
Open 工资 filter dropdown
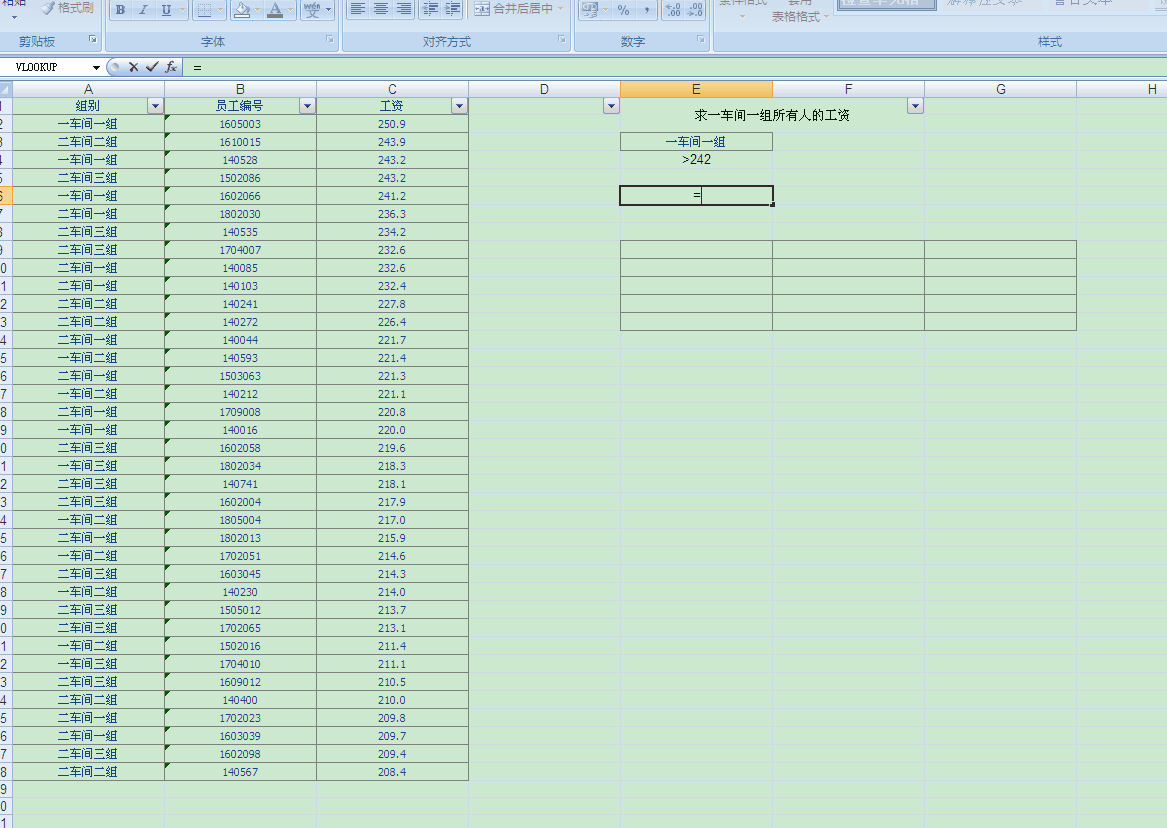tap(459, 106)
